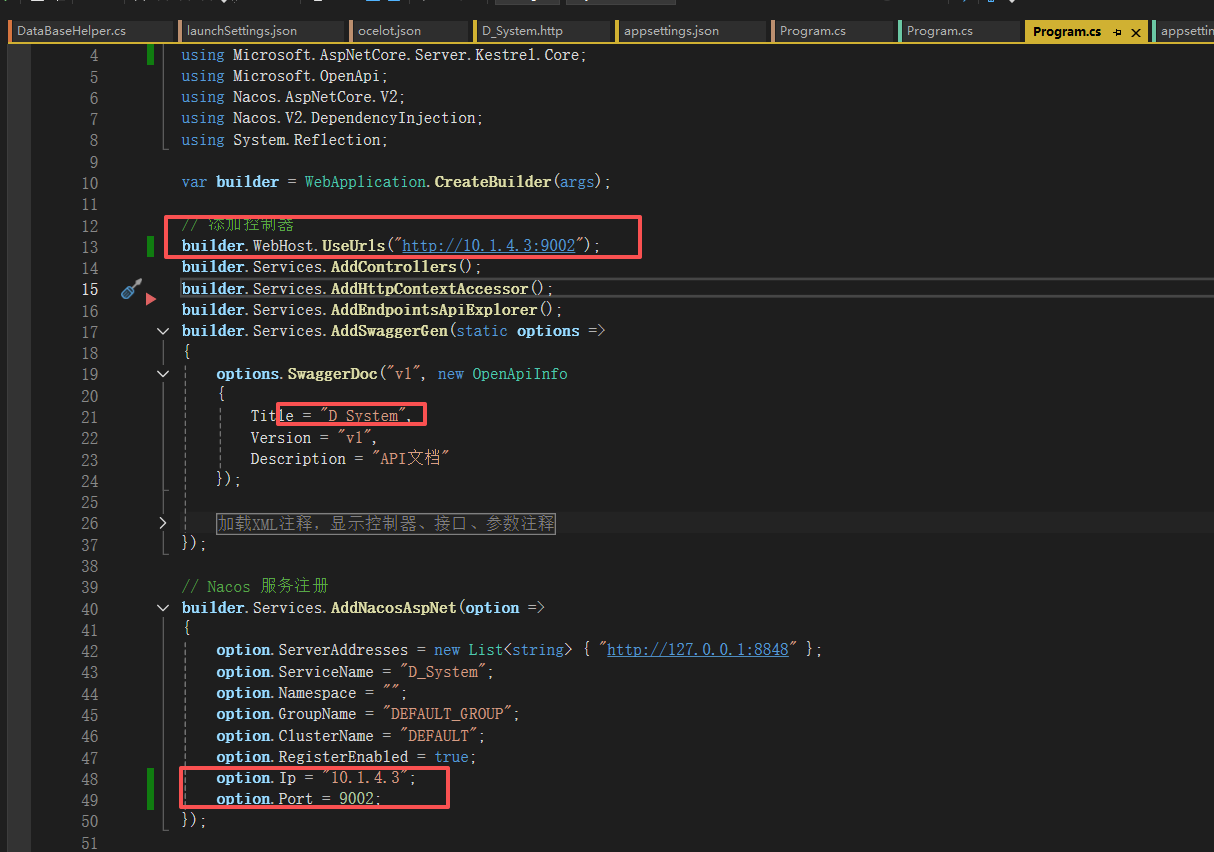Click the Namespace property on line 44
This screenshot has width=1214, height=852.
point(317,693)
